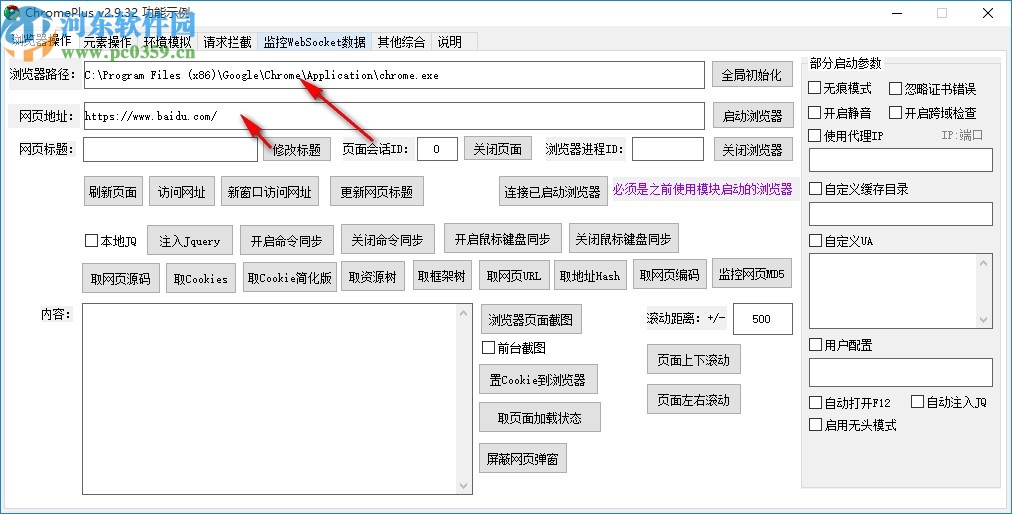
Task: Click the 取网页编码 button
Action: (670, 274)
